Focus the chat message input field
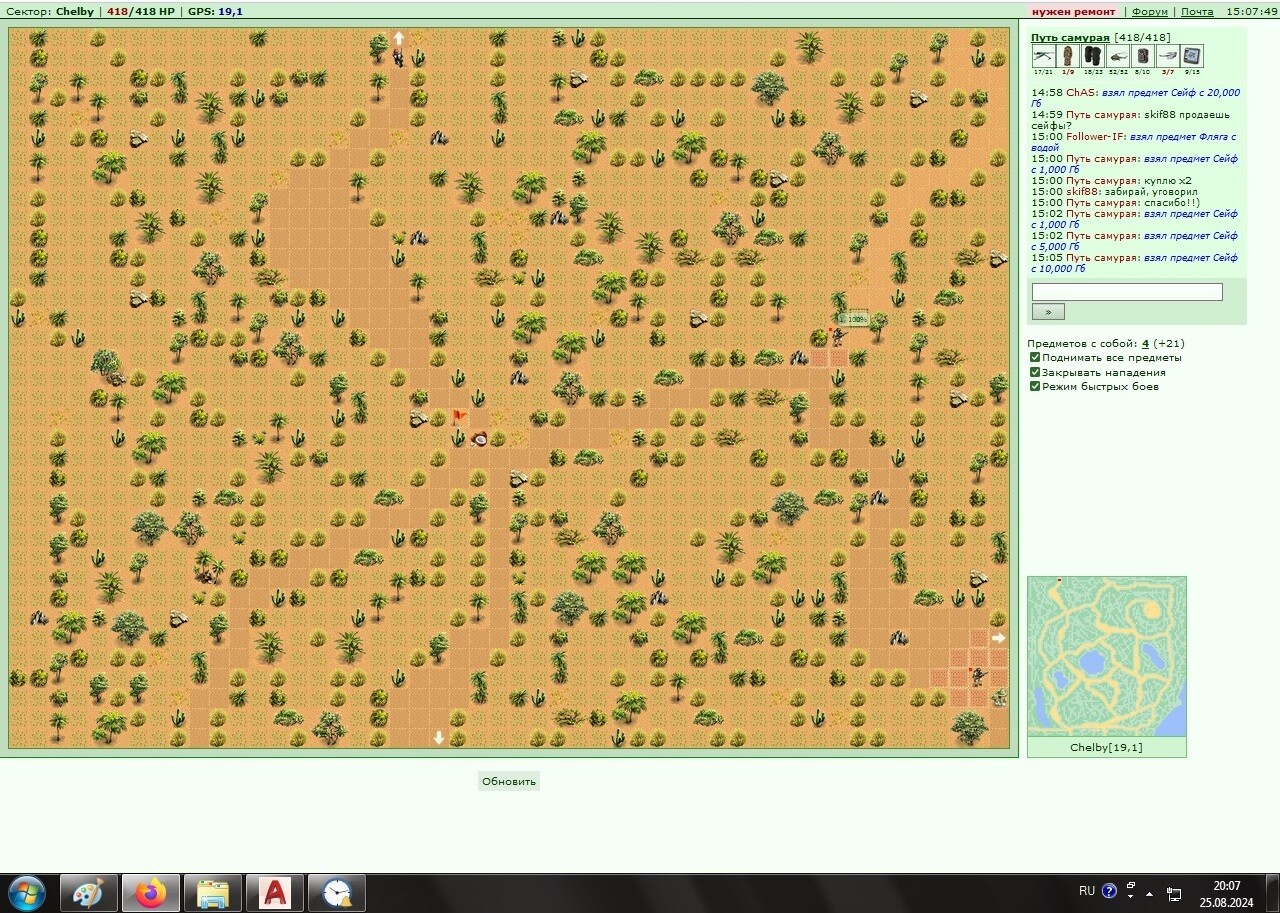This screenshot has height=913, width=1280. 1127,292
